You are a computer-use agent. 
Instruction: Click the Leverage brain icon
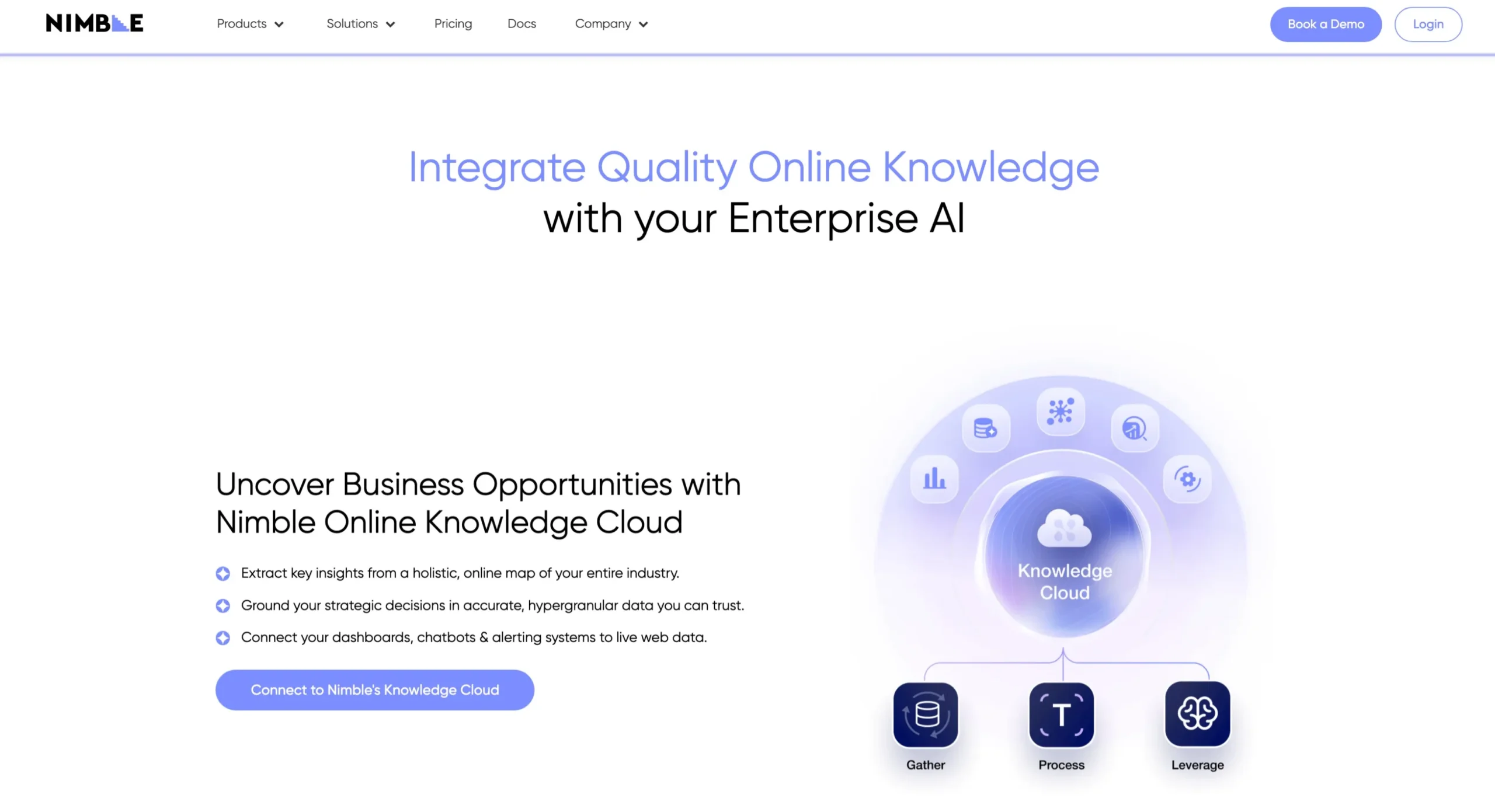(1198, 714)
